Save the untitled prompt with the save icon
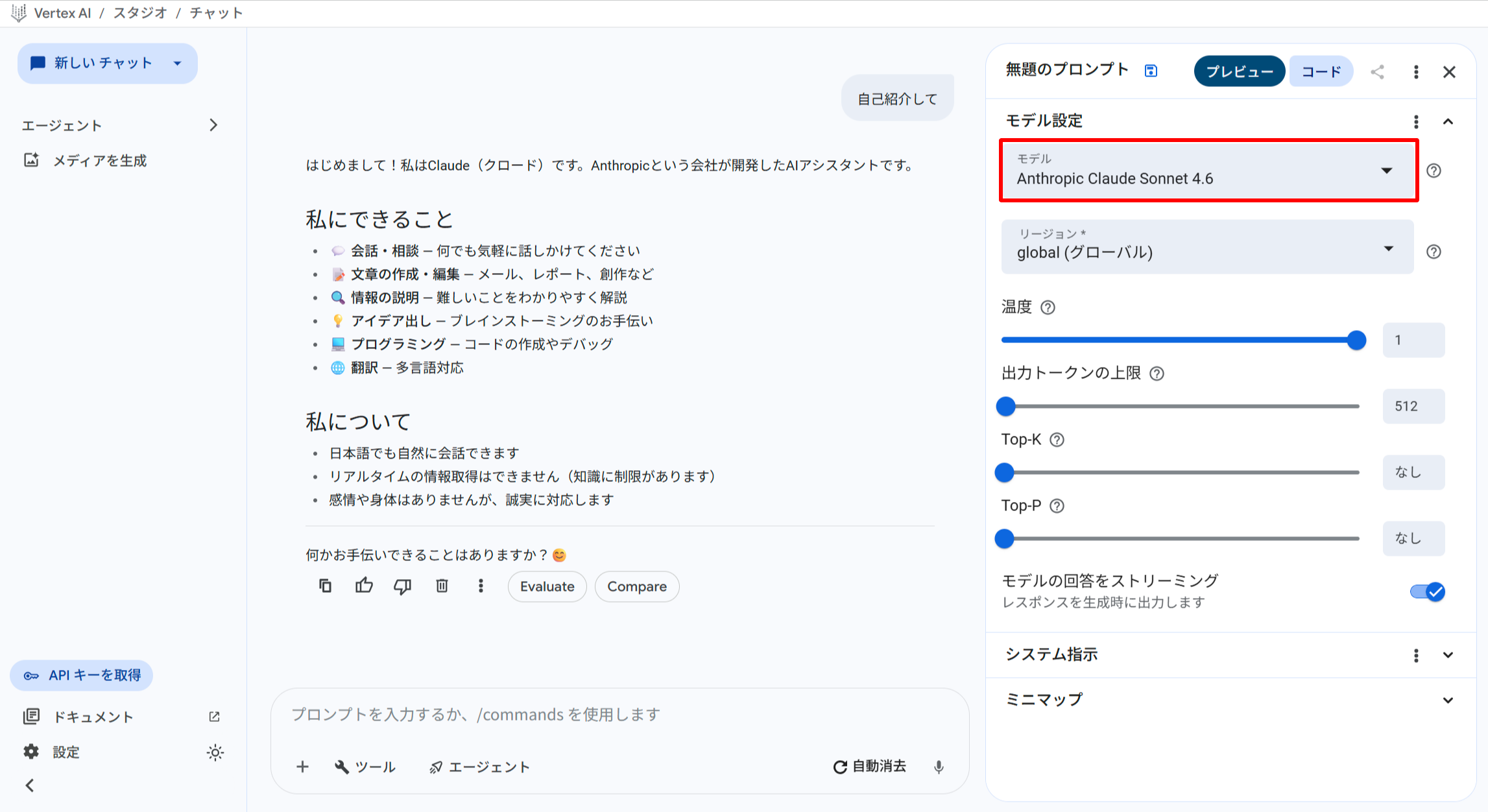Viewport: 1488px width, 812px height. click(x=1151, y=71)
